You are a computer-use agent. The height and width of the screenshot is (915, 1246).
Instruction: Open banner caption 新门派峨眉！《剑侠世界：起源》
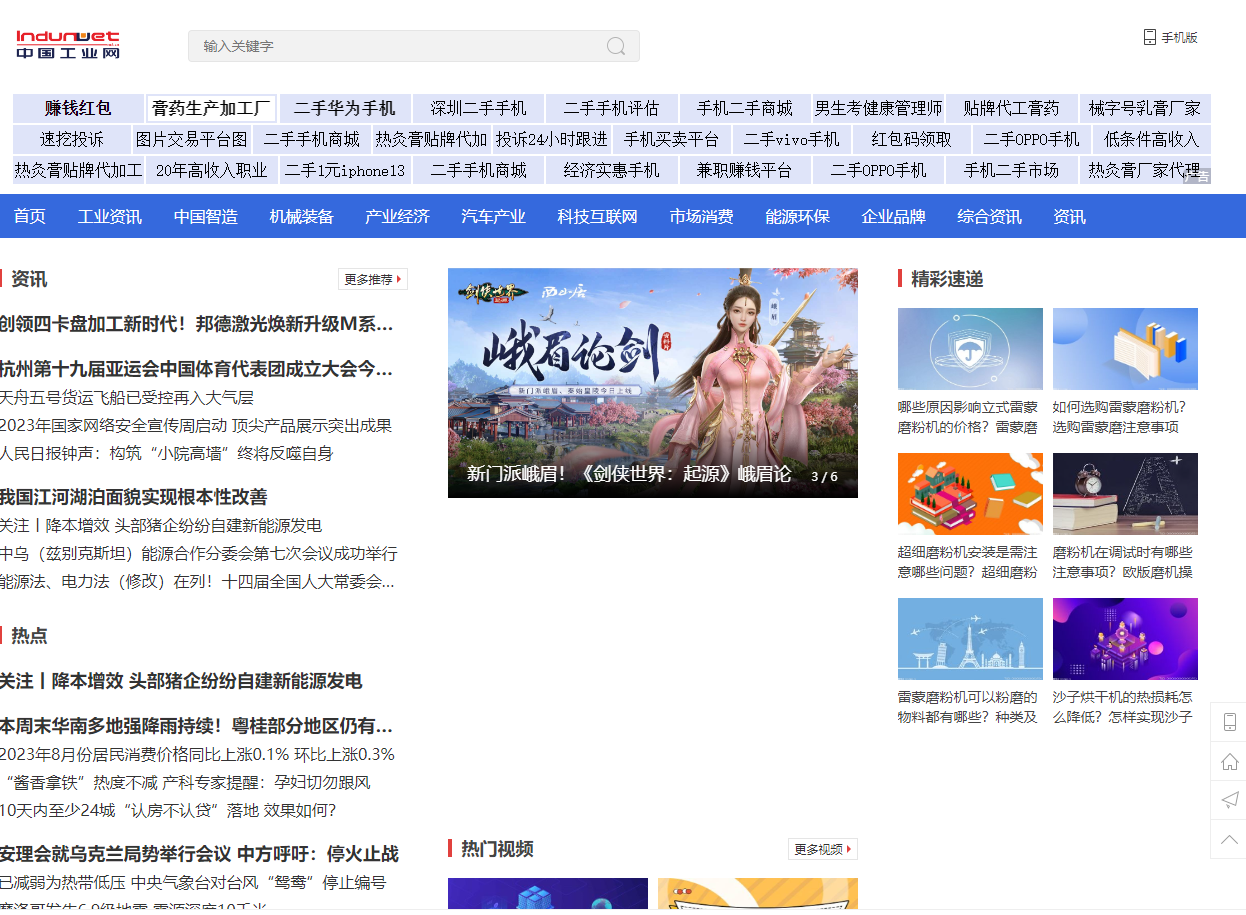tap(629, 475)
